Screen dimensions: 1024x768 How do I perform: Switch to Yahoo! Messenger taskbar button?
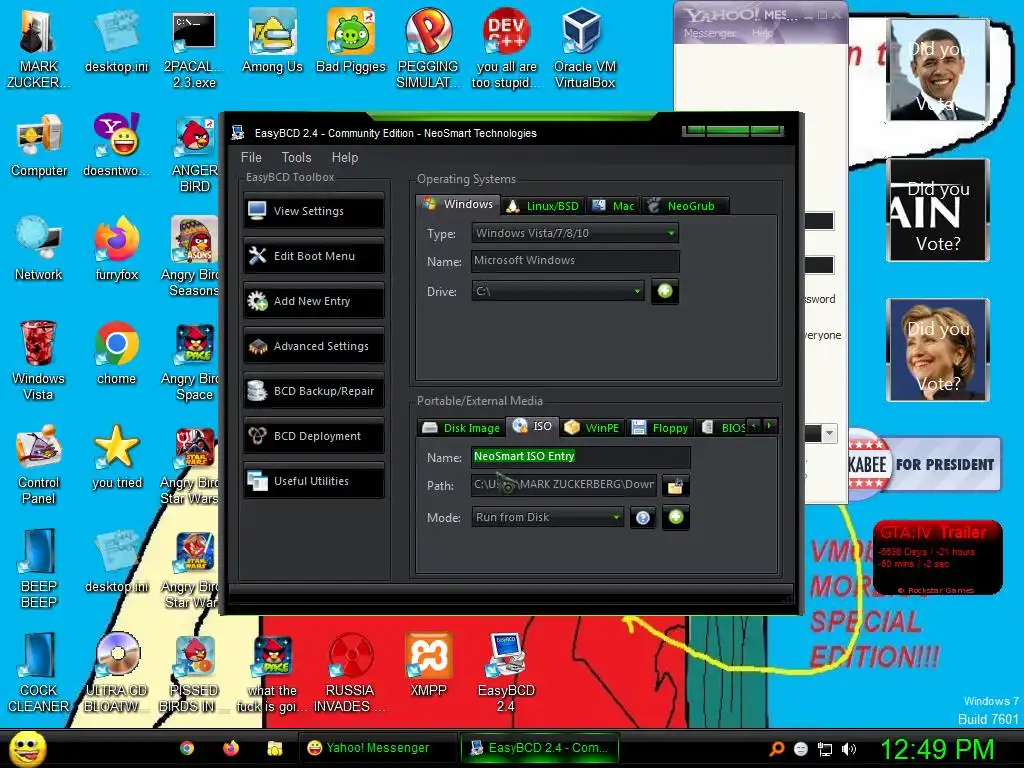pyautogui.click(x=379, y=748)
